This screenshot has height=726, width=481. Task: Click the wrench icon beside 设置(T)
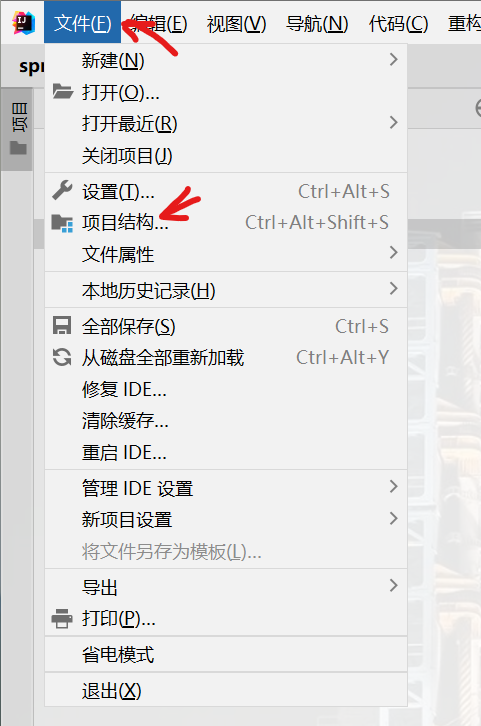62,190
